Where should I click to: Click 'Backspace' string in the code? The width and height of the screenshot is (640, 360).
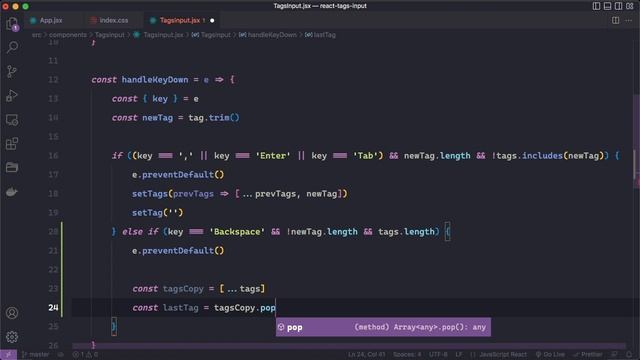237,232
